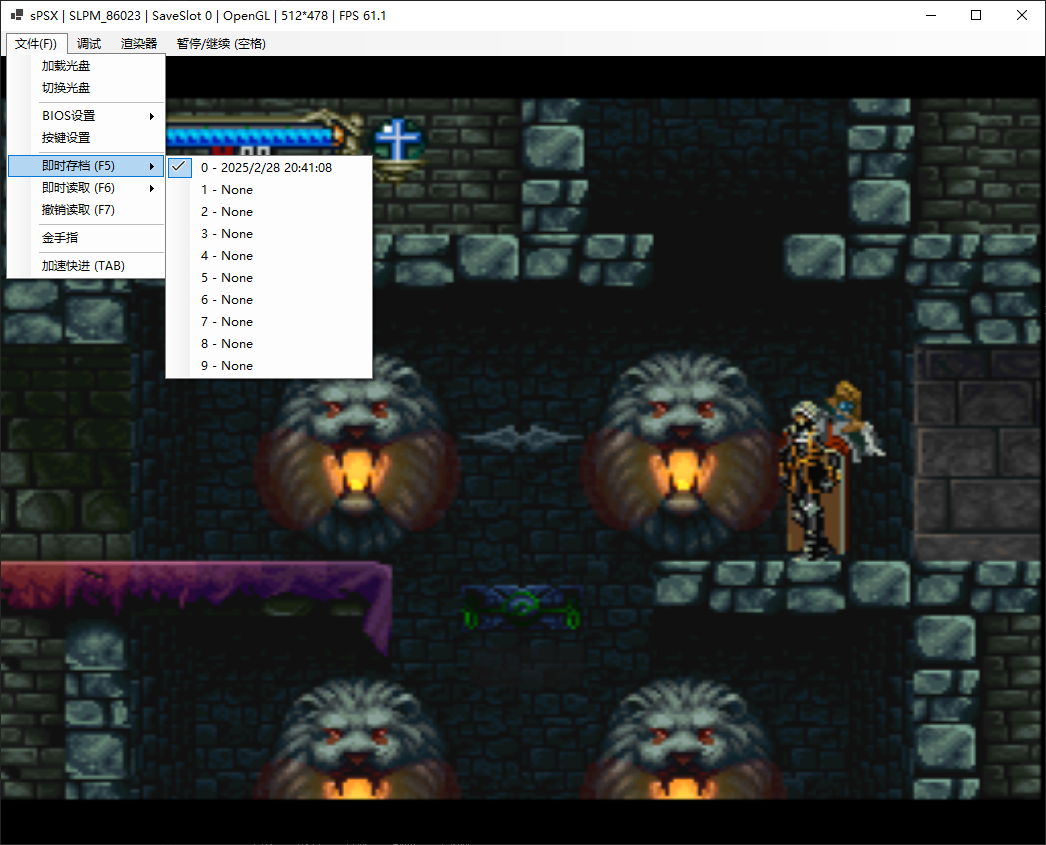
Task: Choose 切换光盘 from the file menu
Action: 86,87
